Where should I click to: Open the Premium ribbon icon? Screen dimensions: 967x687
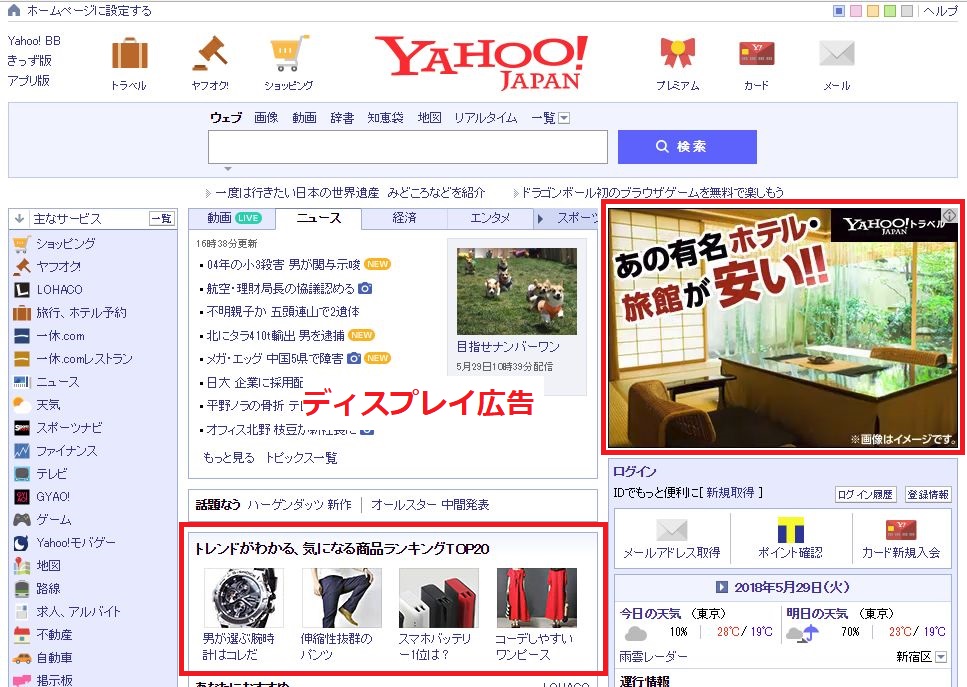(x=677, y=54)
